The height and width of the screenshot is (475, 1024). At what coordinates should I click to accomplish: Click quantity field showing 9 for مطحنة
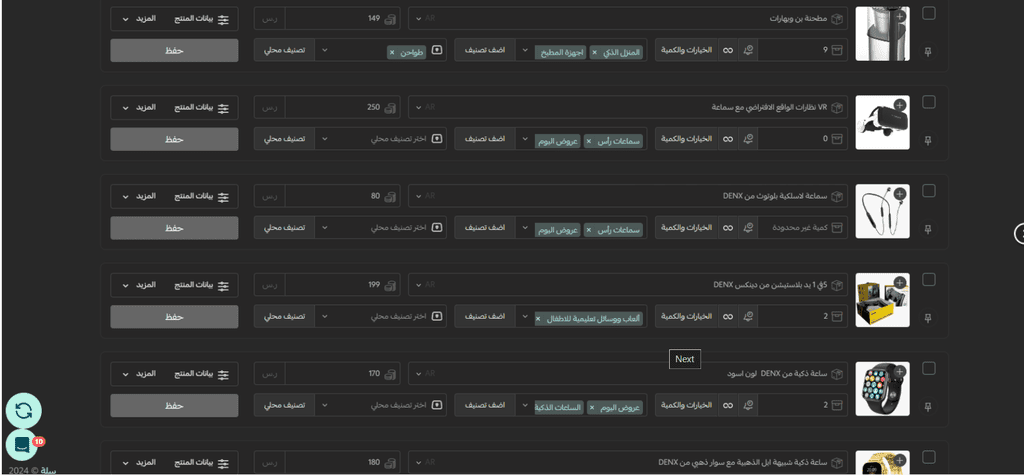tap(803, 50)
